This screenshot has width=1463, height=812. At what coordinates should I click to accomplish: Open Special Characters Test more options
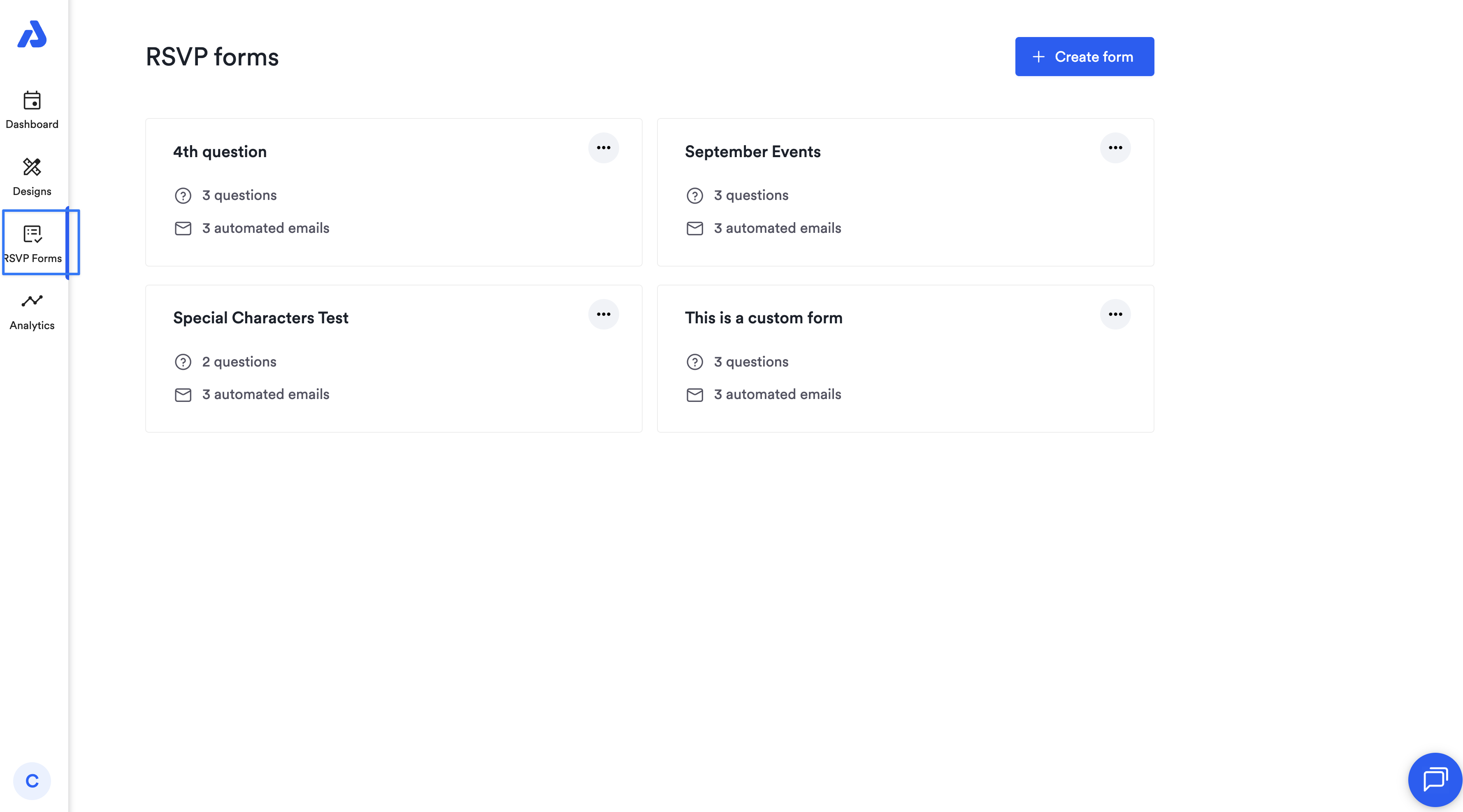603,314
